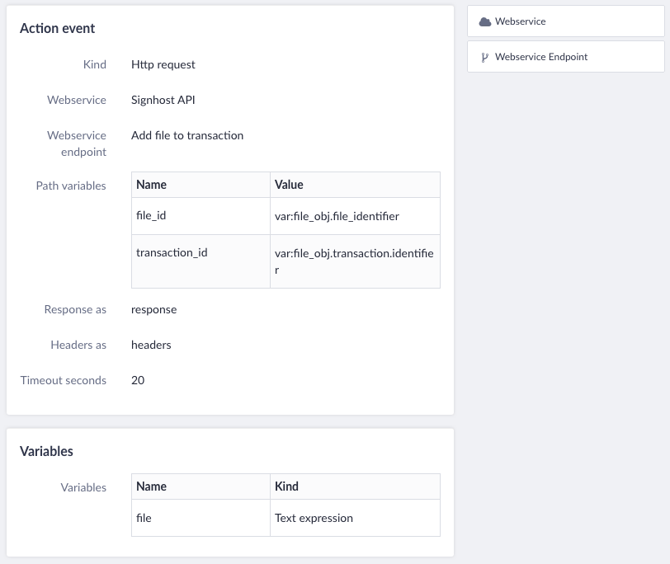Viewport: 670px width, 564px height.
Task: Click the var:file_obj.file_identifier value cell
Action: click(x=355, y=216)
